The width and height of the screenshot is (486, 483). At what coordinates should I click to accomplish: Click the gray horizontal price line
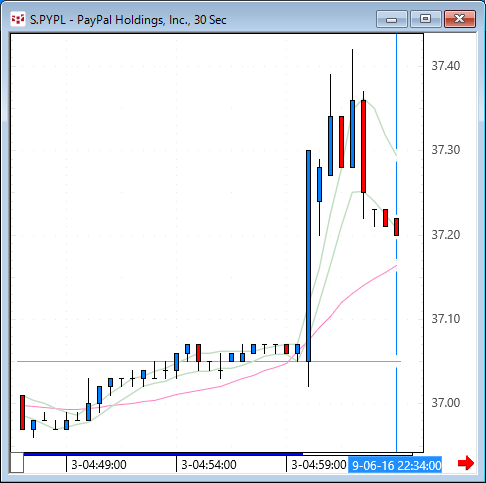209,361
